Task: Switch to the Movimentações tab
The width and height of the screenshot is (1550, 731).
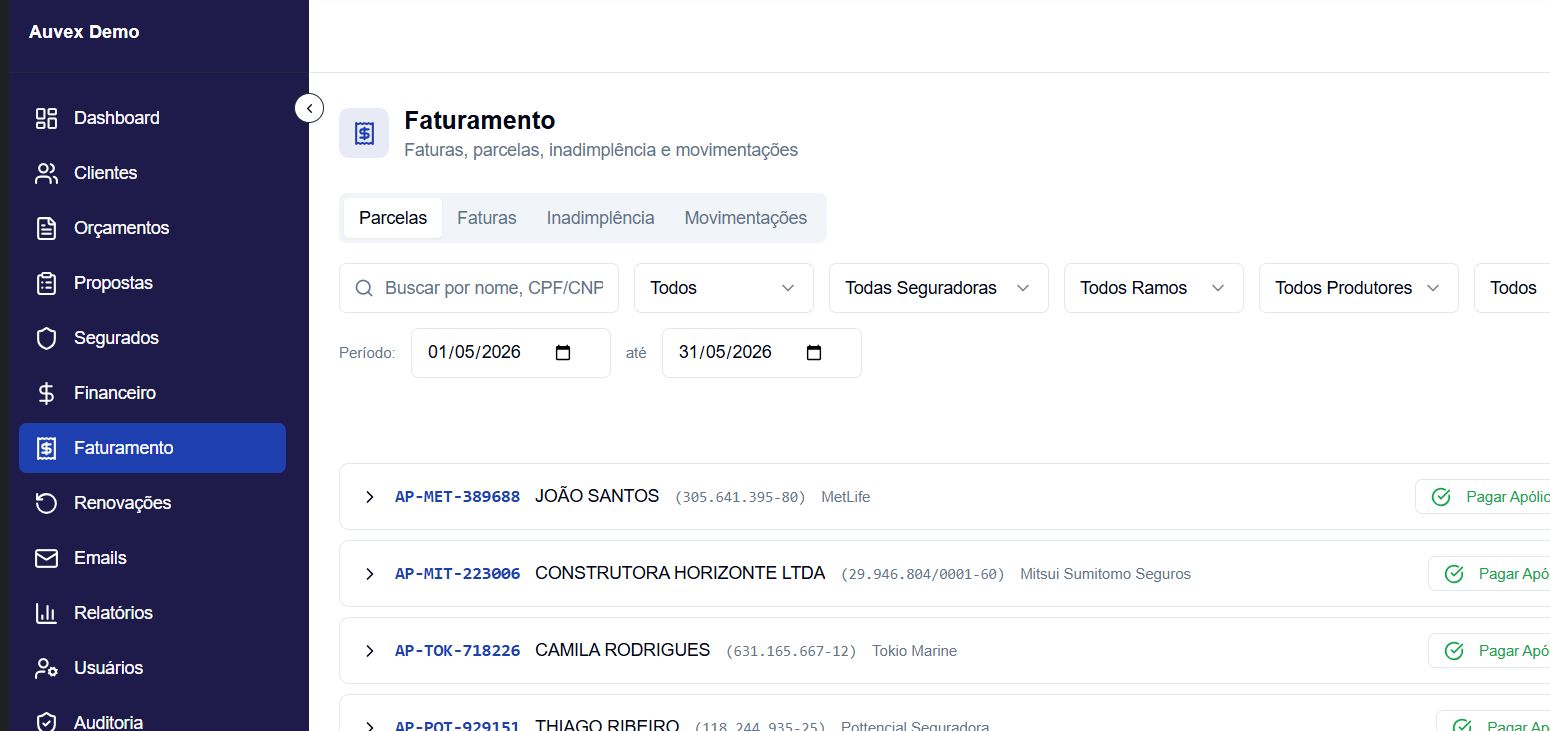Action: click(x=746, y=218)
